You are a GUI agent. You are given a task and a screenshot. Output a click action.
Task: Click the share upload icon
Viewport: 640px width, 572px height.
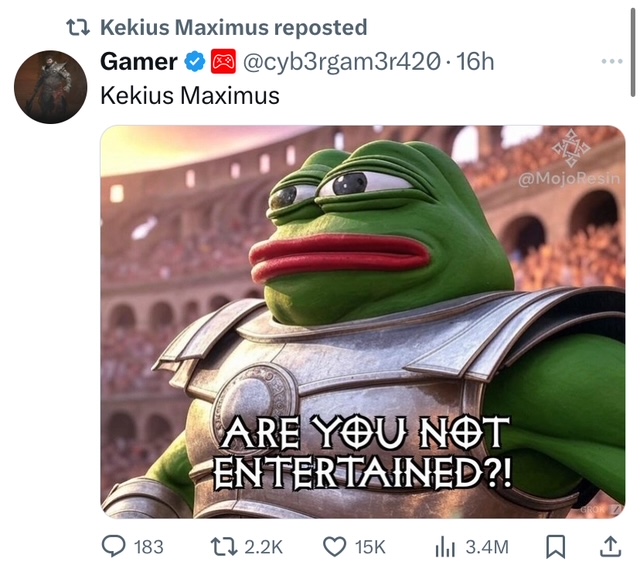pos(611,547)
